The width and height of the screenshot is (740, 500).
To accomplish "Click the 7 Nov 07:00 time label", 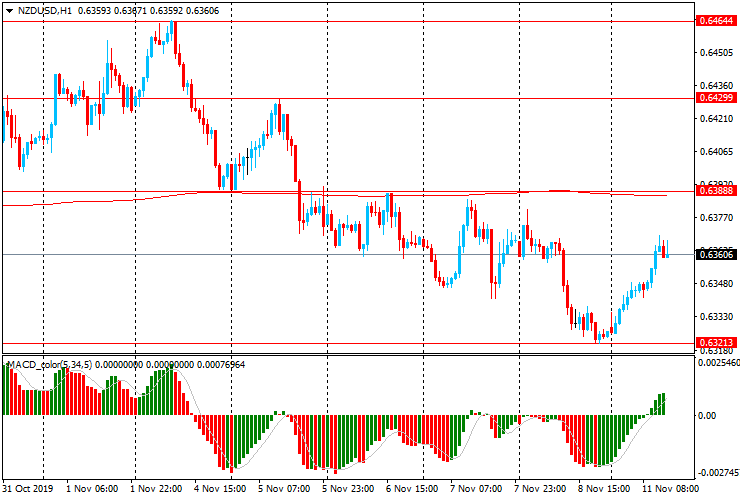I will pyautogui.click(x=476, y=488).
